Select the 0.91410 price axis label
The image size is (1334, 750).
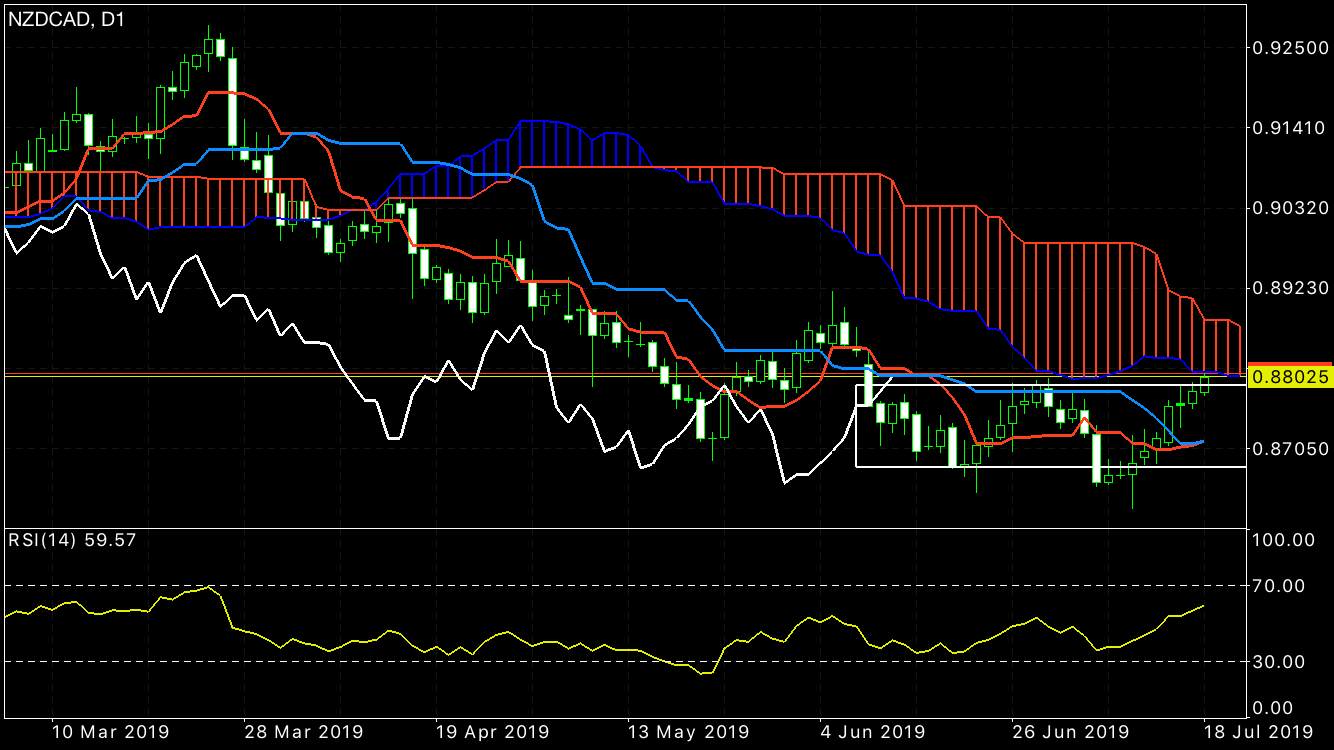[1291, 127]
